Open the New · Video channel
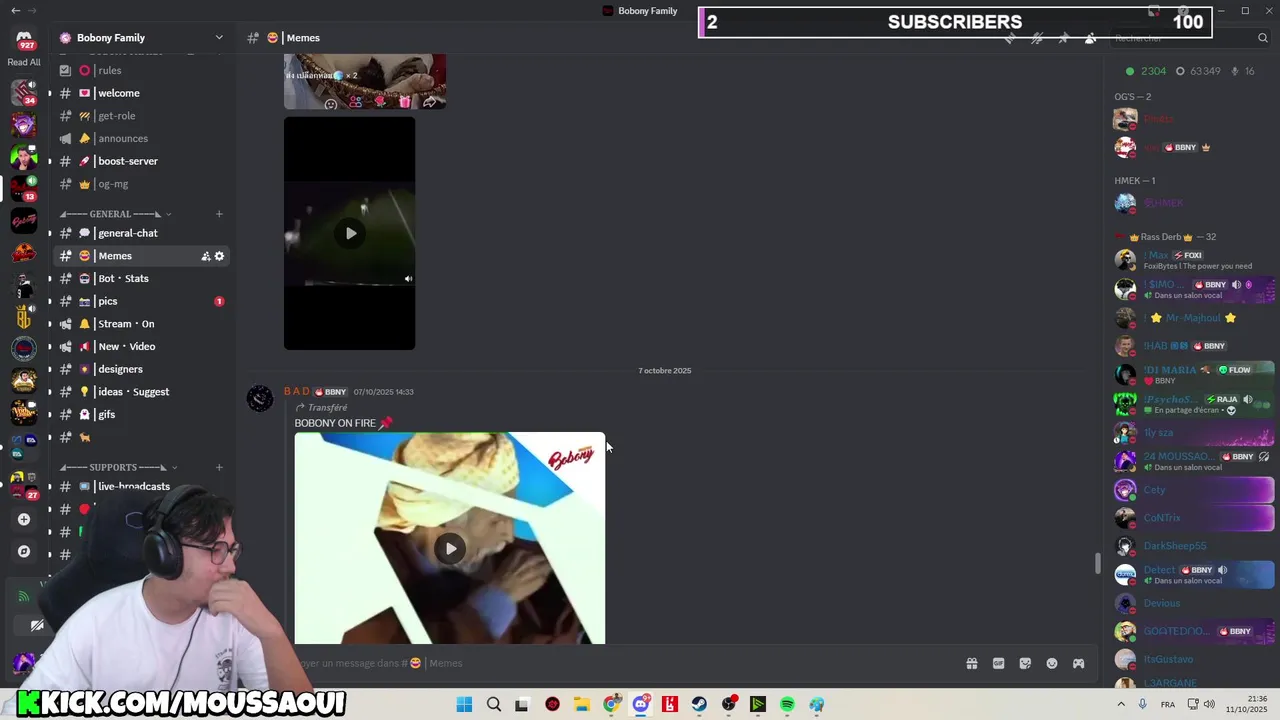 click(140, 346)
